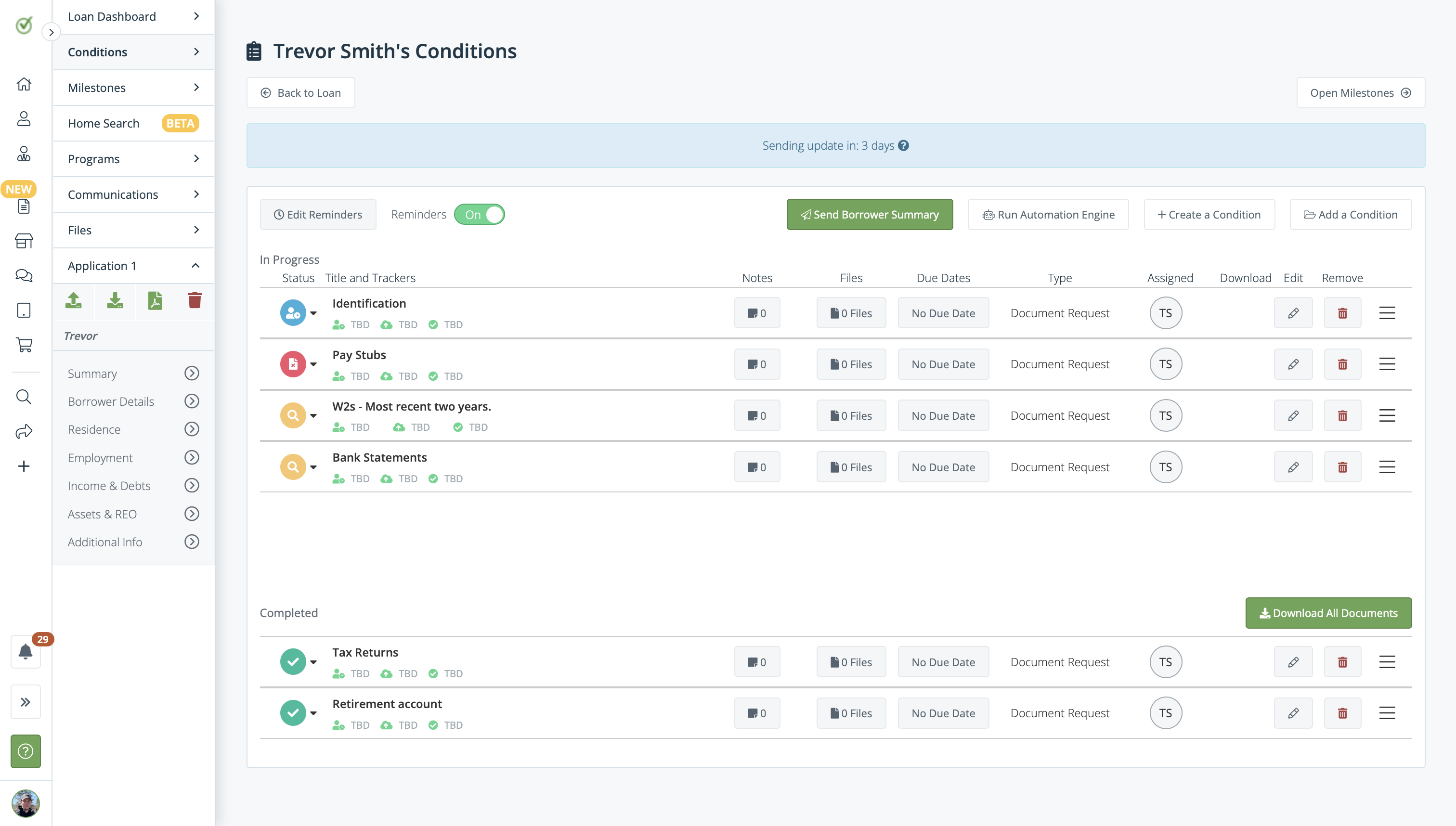Click Send Borrower Summary button
Image resolution: width=1456 pixels, height=826 pixels.
click(x=870, y=215)
